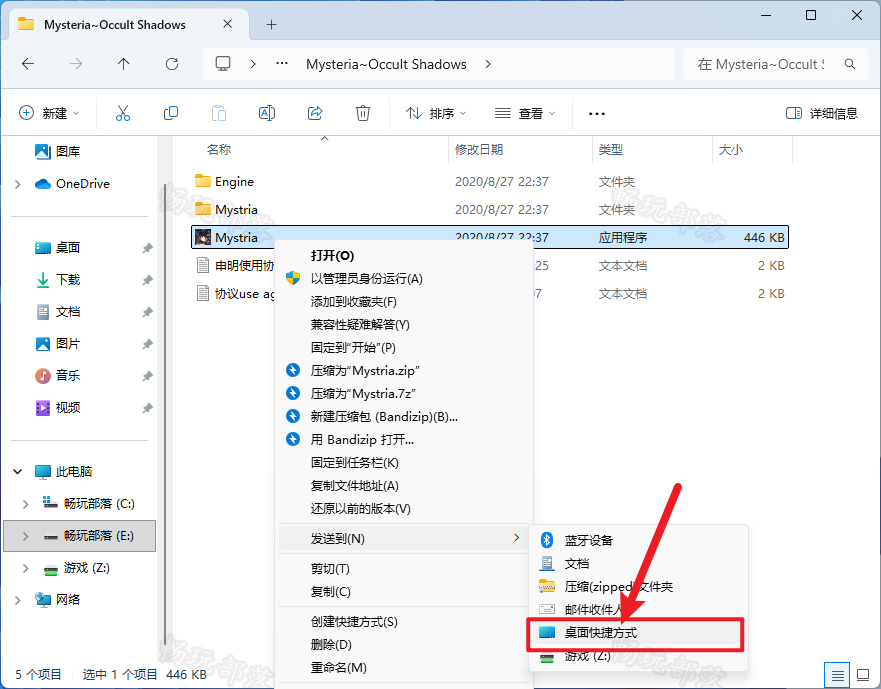Expand the 畅玩部落 (E:) drive
This screenshot has width=881, height=689.
tap(25, 536)
